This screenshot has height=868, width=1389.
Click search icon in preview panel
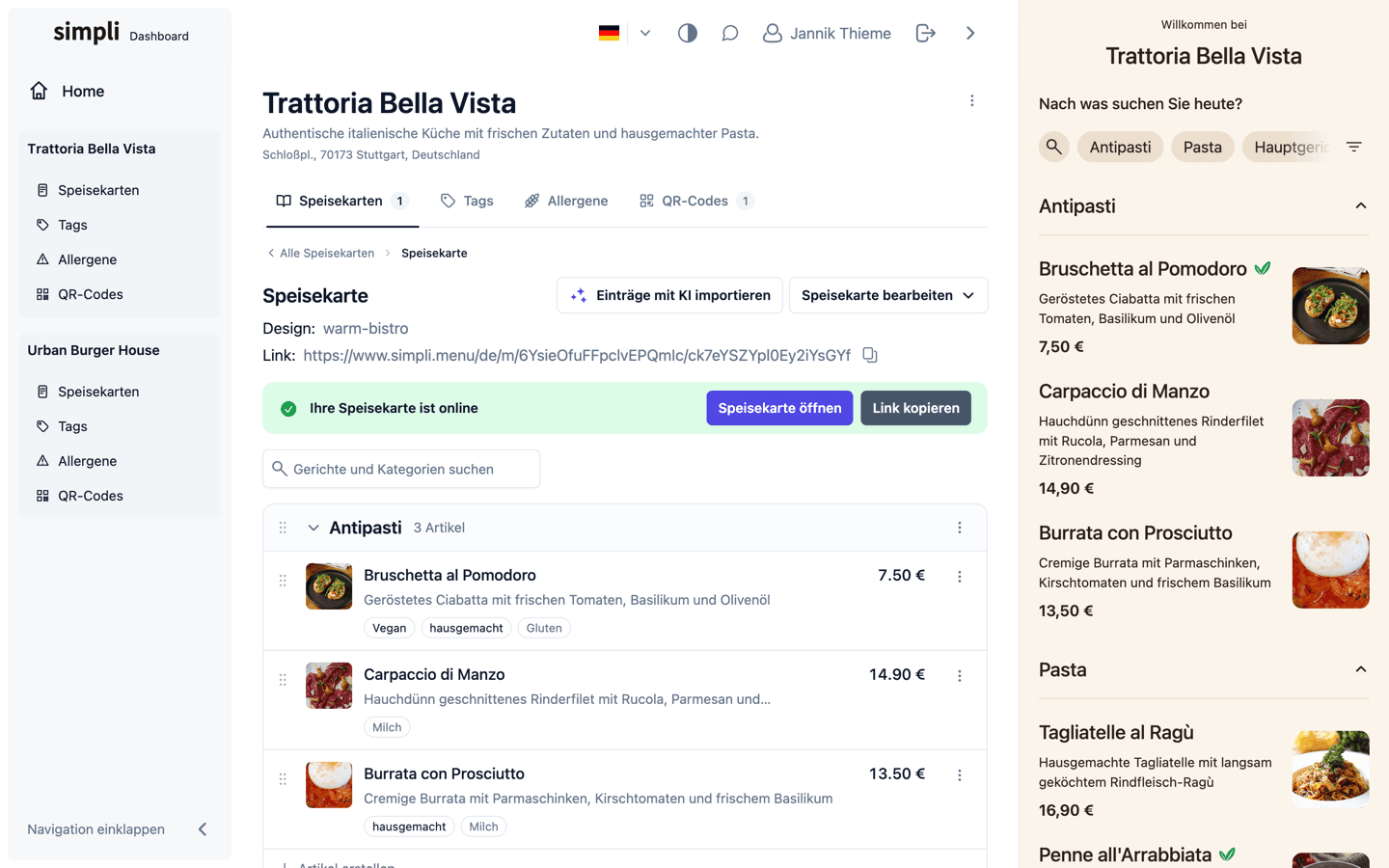[x=1054, y=147]
